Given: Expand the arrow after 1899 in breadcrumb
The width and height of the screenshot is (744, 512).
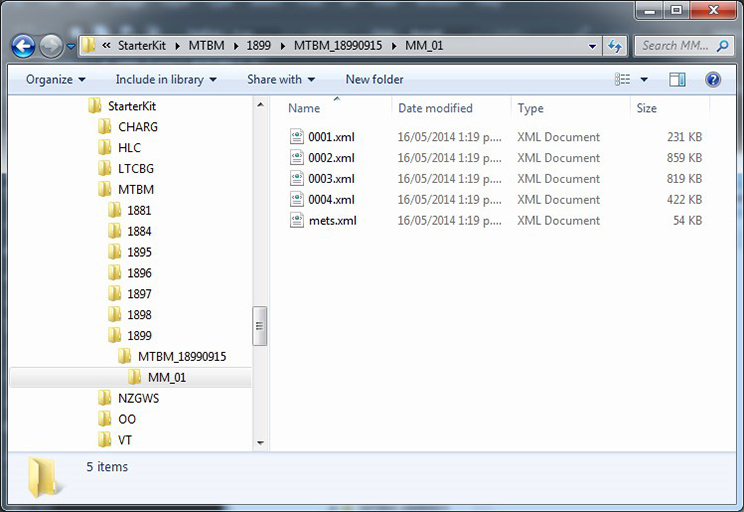Looking at the screenshot, I should click(282, 46).
